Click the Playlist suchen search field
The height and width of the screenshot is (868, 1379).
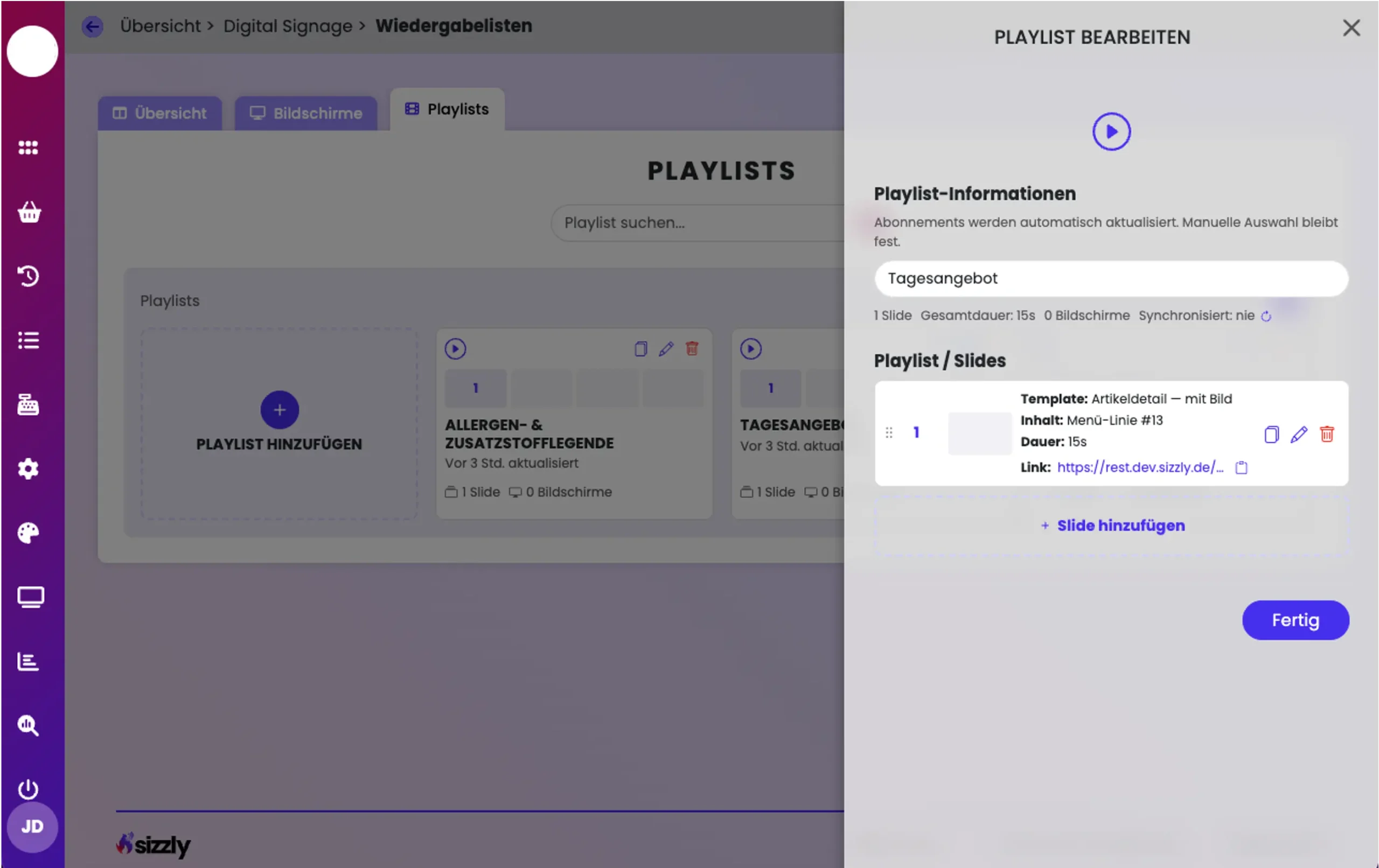698,223
